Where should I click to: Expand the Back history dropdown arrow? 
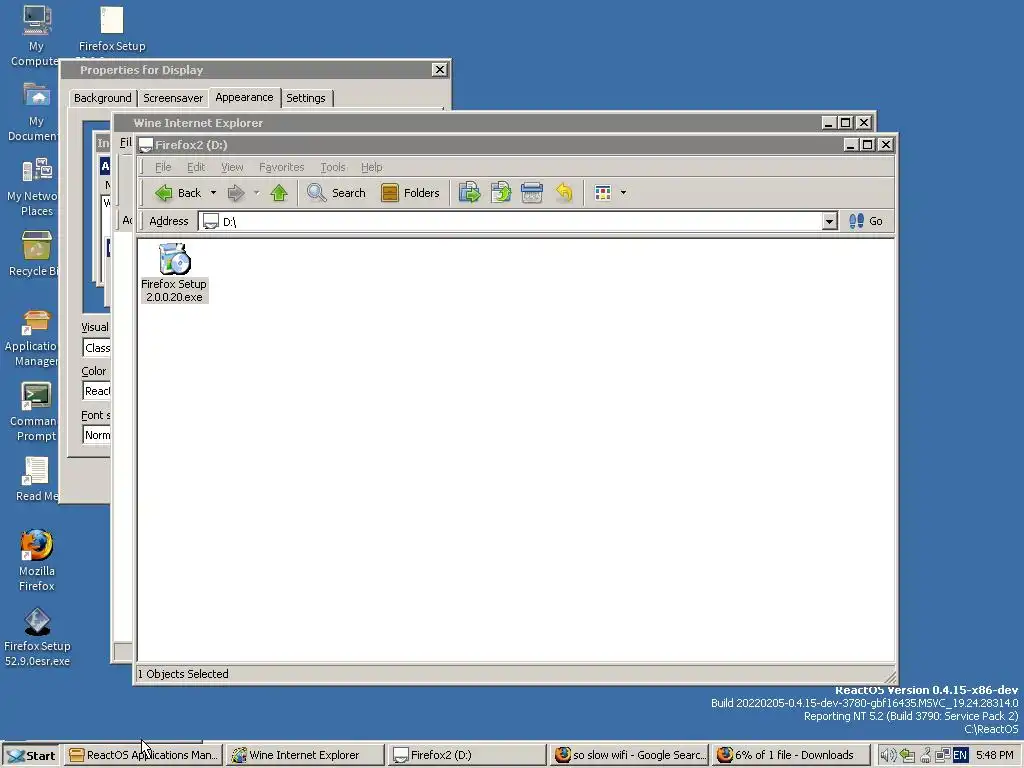click(x=213, y=193)
